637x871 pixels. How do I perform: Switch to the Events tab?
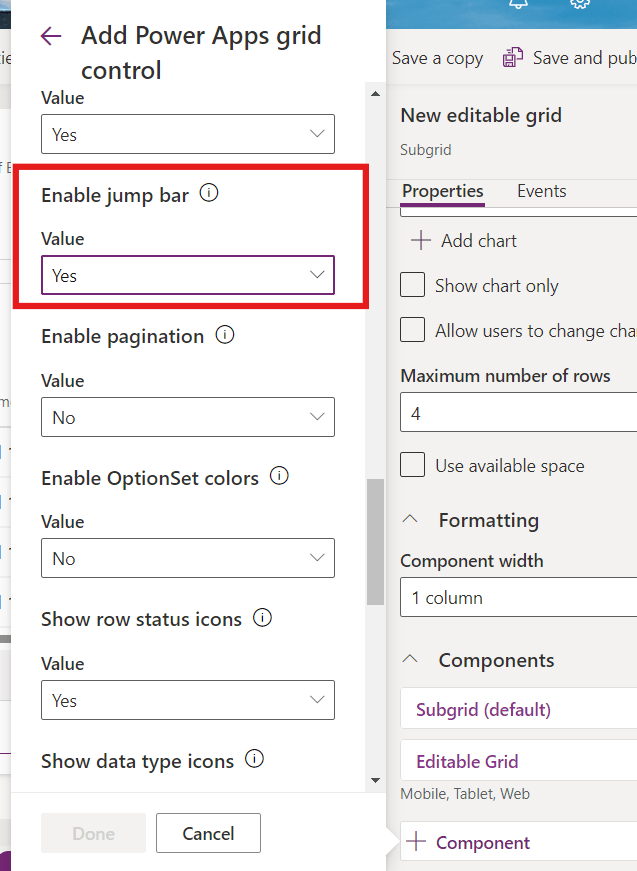click(541, 191)
